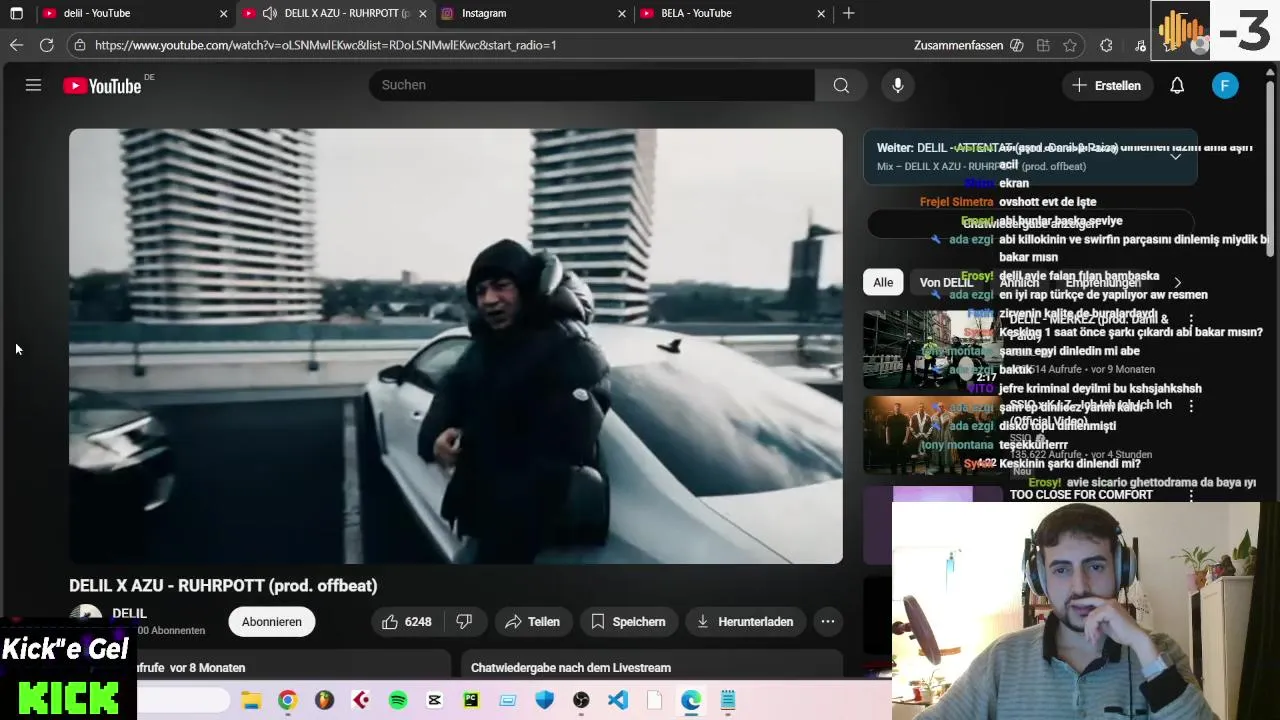Open Visual Studio Code from the taskbar

point(618,700)
